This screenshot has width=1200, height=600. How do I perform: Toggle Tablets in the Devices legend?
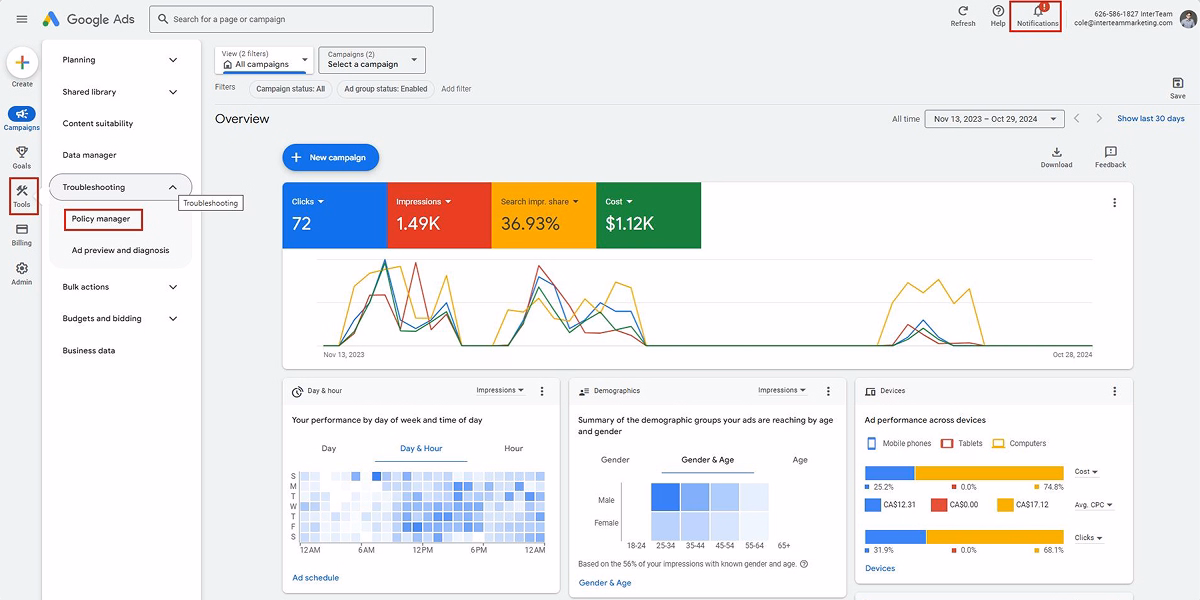(962, 444)
